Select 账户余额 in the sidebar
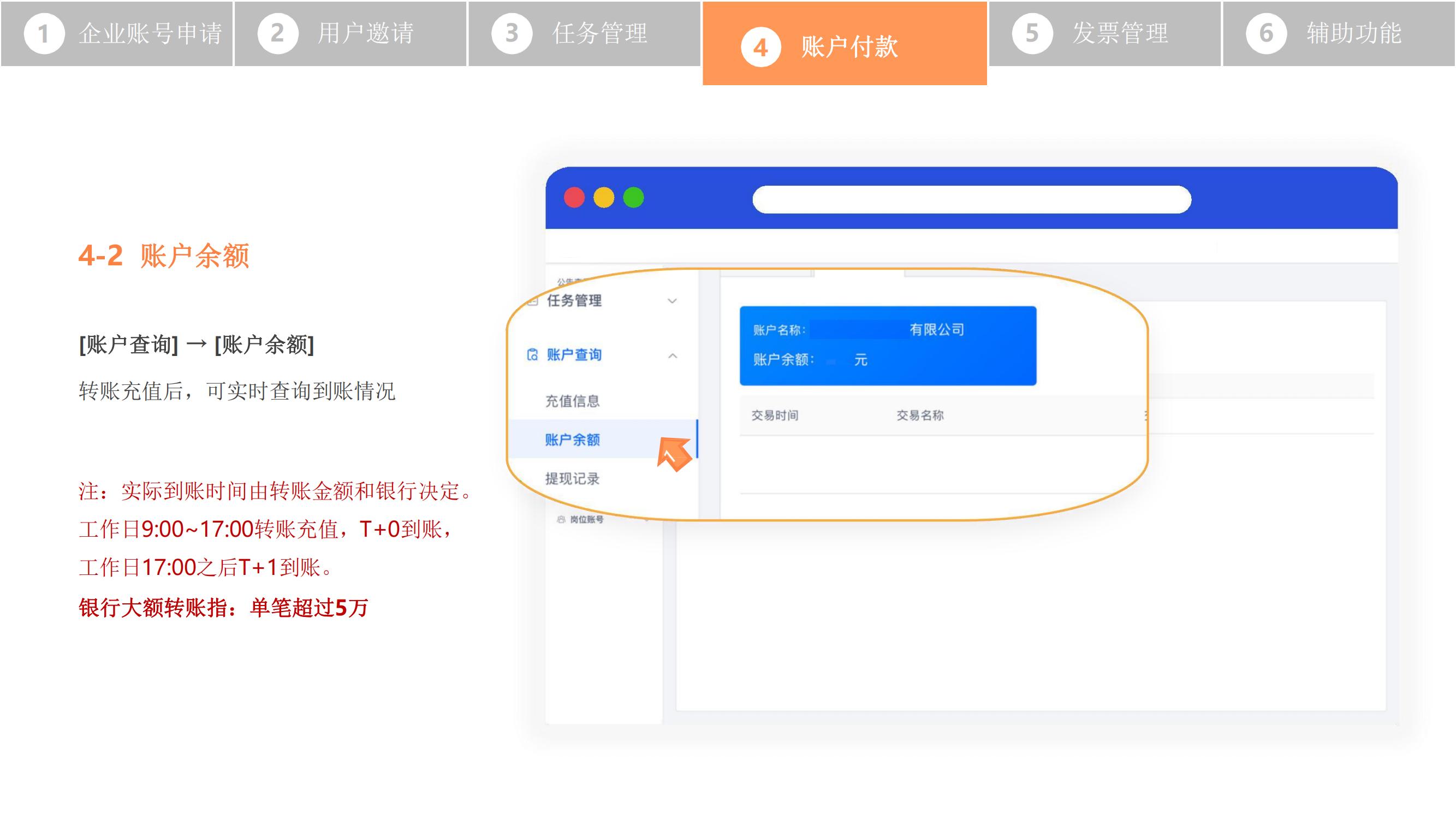This screenshot has width=1456, height=819. [x=572, y=439]
